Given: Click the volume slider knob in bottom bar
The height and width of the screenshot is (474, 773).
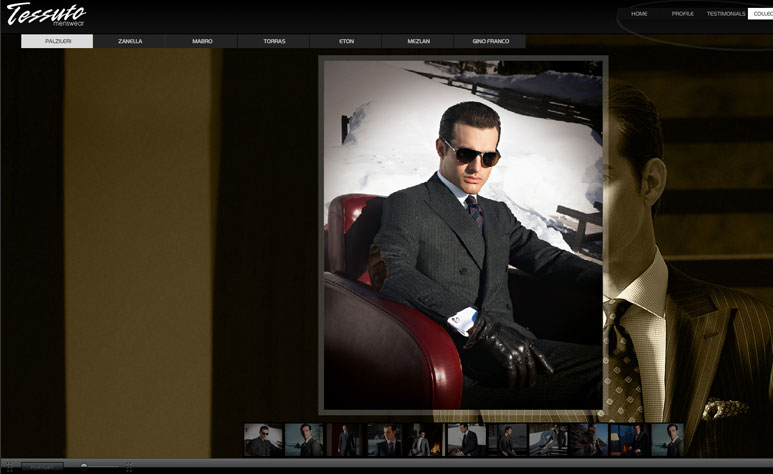Looking at the screenshot, I should pos(84,466).
